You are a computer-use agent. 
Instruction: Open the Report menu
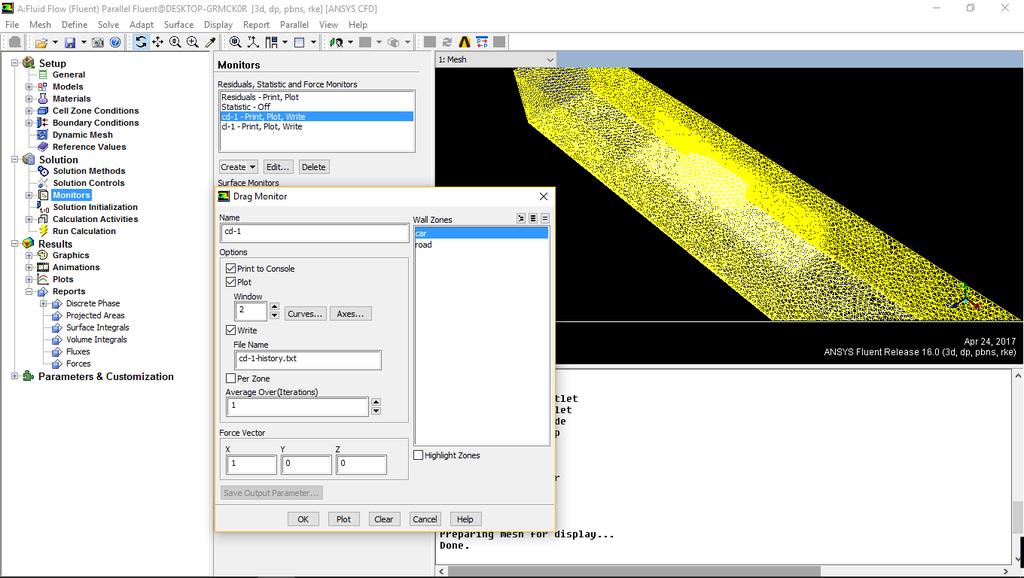point(256,25)
